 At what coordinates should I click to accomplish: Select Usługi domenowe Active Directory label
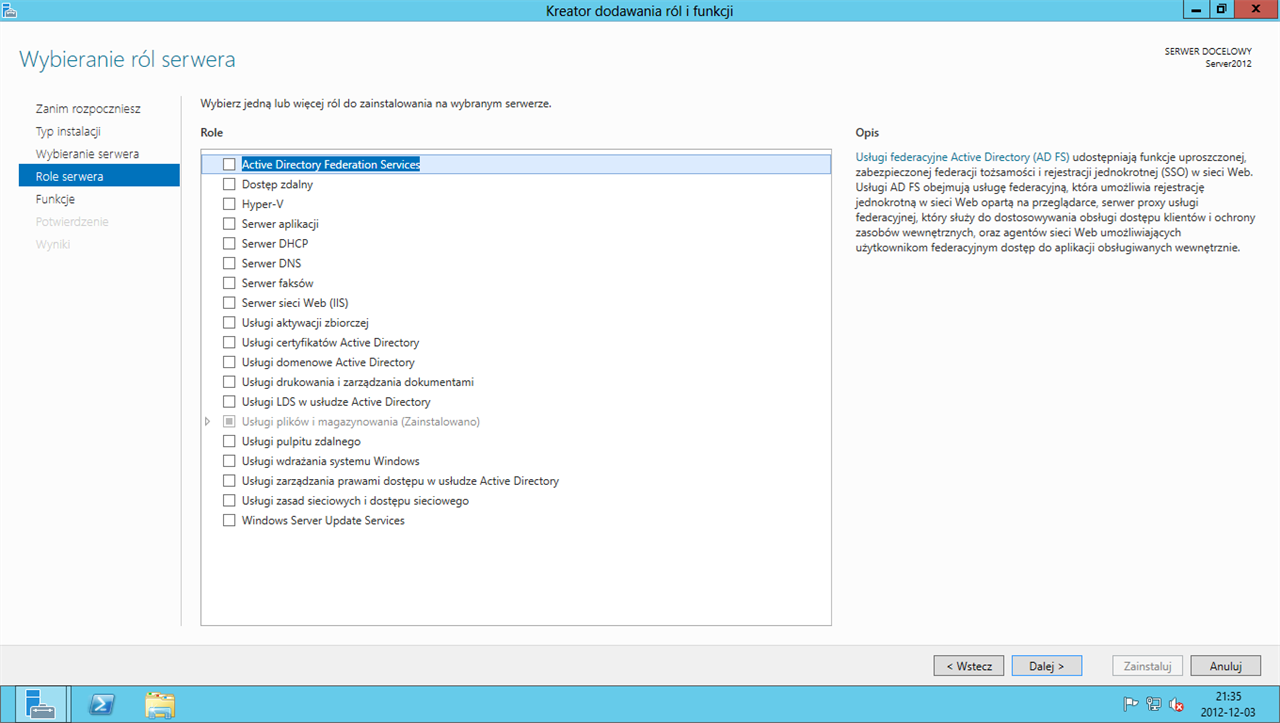tap(328, 362)
